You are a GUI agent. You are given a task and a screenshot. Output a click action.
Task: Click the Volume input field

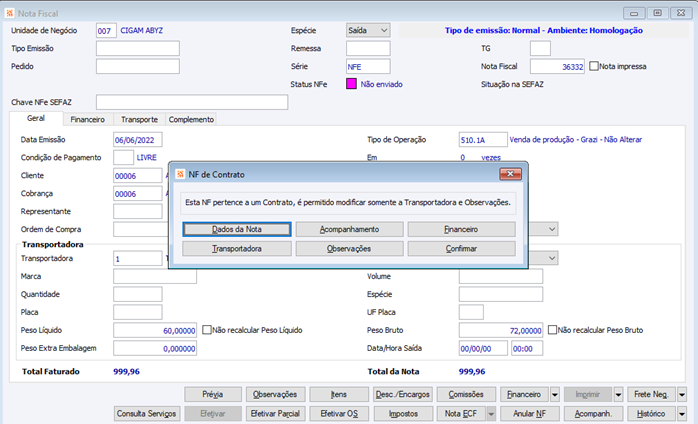tap(501, 276)
